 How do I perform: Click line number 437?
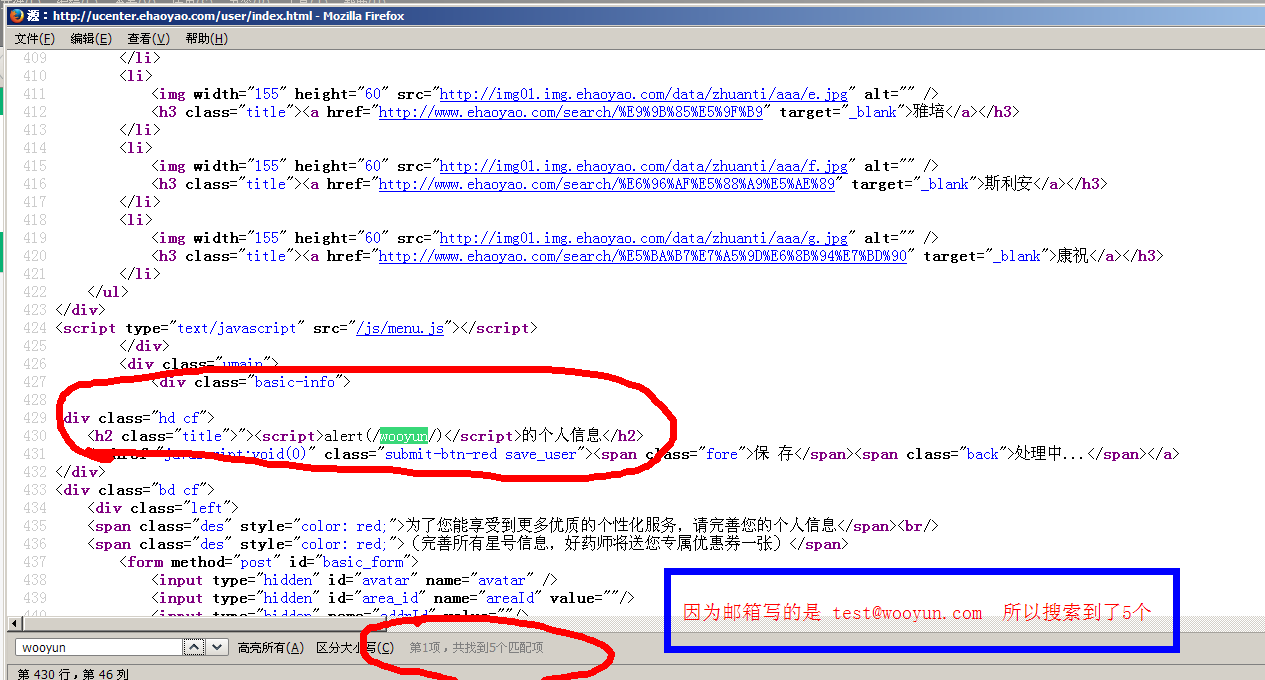pyautogui.click(x=34, y=562)
